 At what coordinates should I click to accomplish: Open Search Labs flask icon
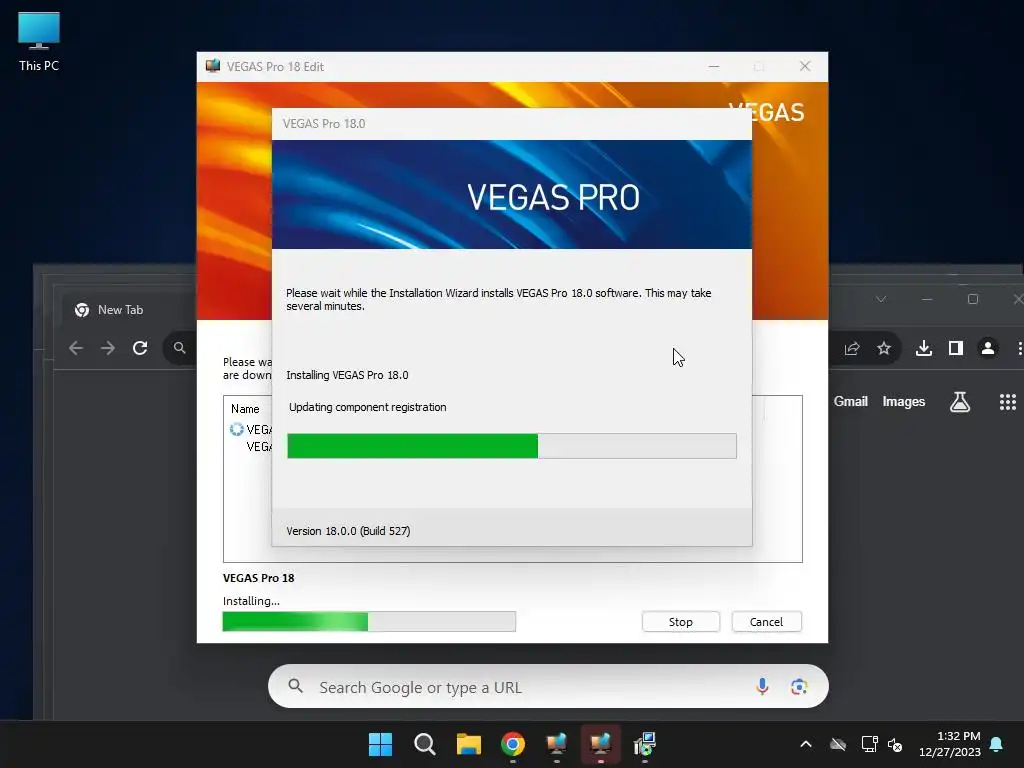pos(959,402)
